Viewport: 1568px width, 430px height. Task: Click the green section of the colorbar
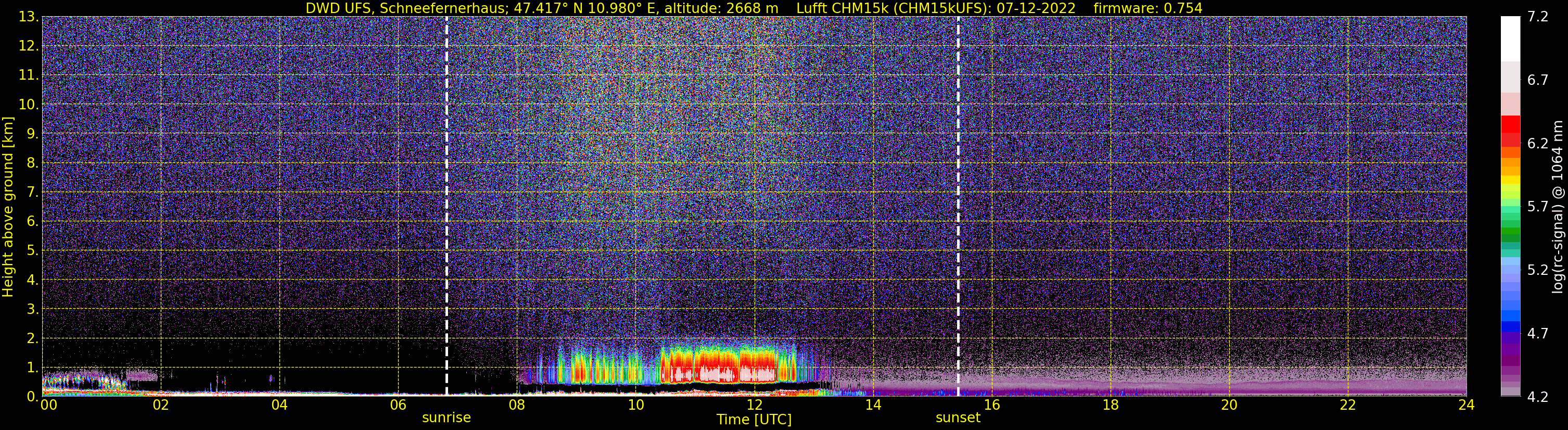point(1510,234)
